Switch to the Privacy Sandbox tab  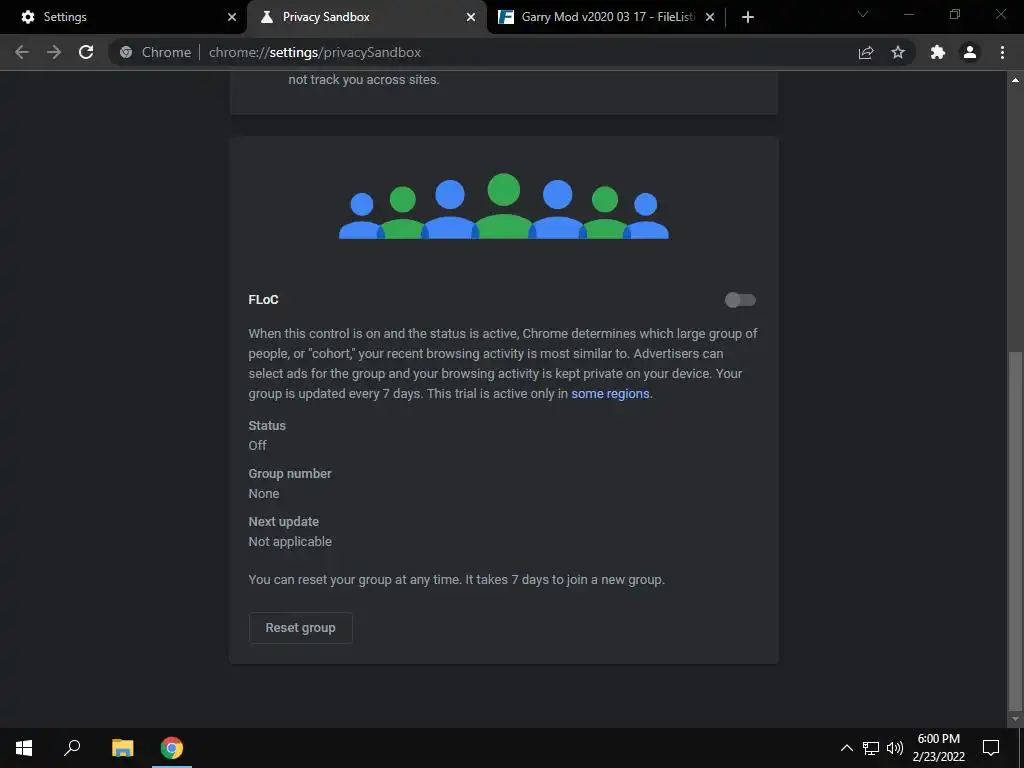coord(366,17)
